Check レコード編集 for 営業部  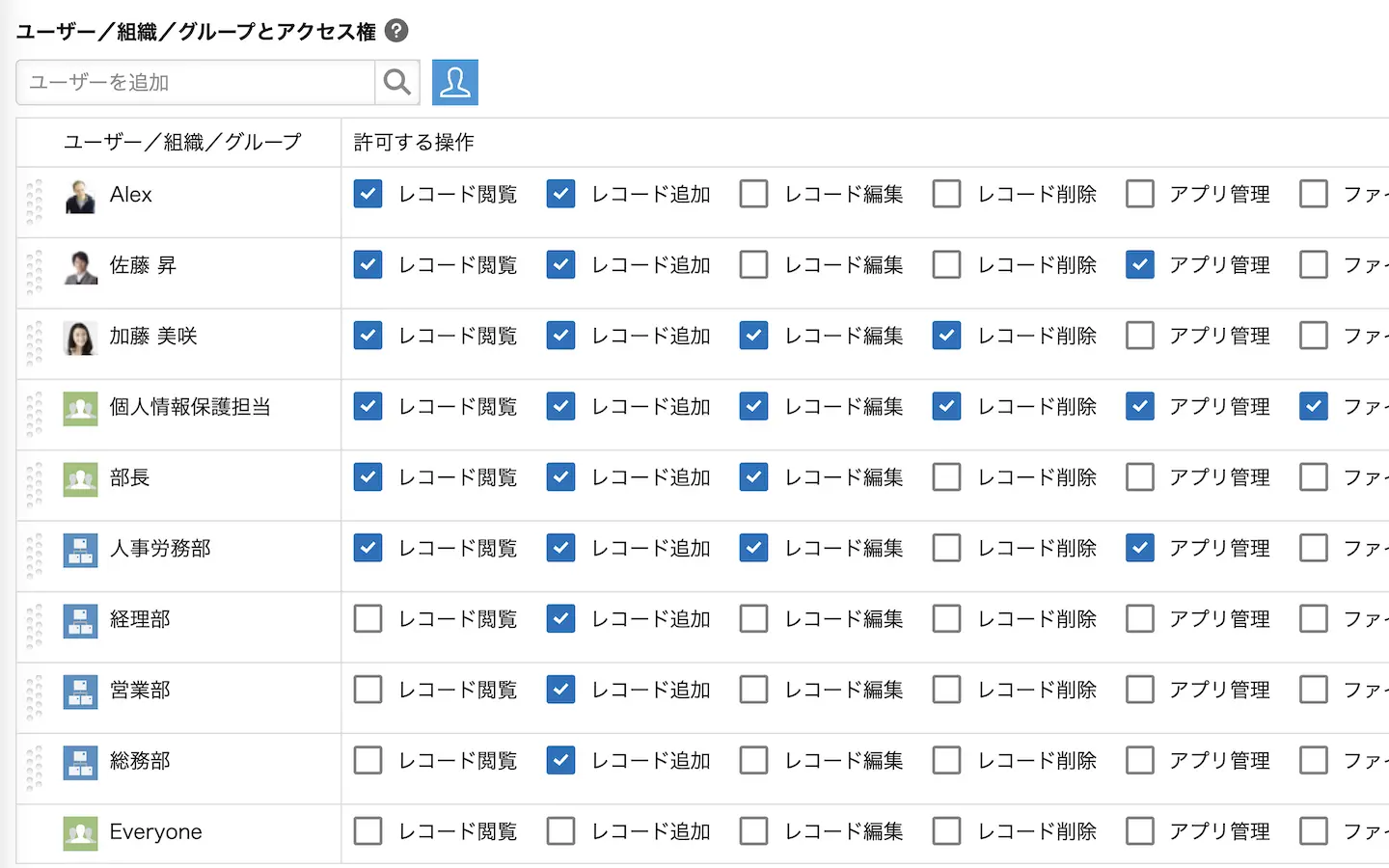coord(753,690)
